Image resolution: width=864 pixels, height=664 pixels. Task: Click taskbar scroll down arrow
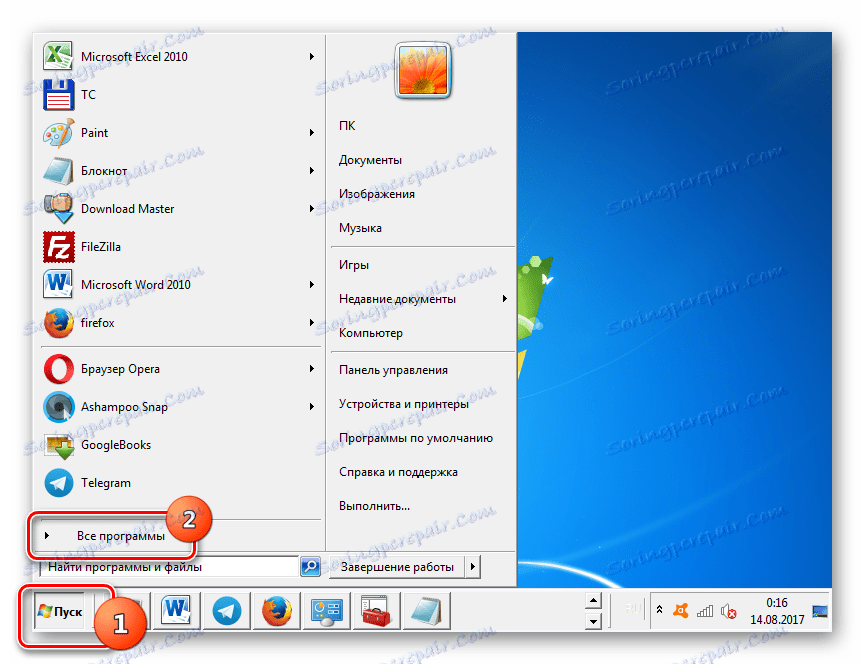tap(593, 621)
